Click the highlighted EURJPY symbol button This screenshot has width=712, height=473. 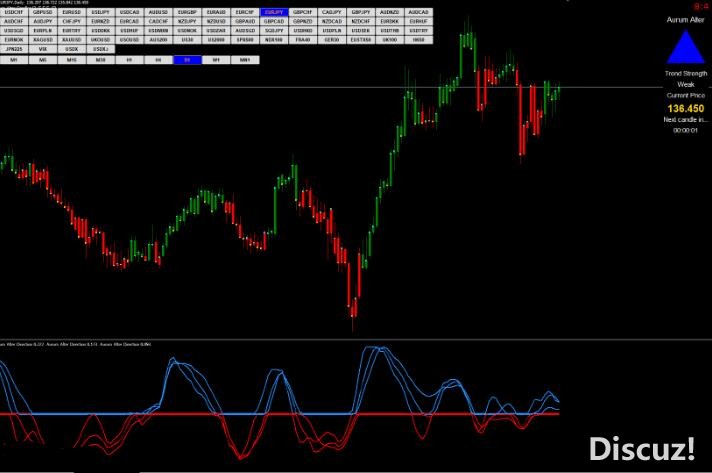pyautogui.click(x=274, y=12)
